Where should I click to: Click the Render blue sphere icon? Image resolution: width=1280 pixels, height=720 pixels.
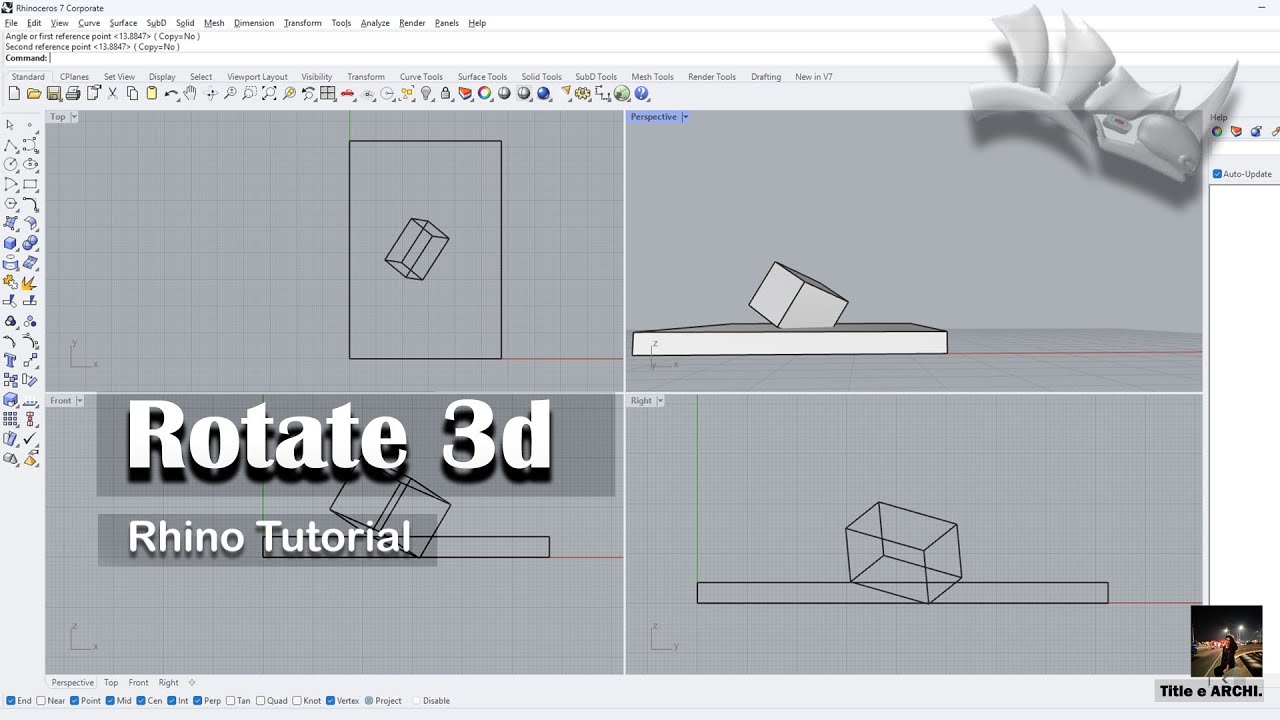point(544,93)
